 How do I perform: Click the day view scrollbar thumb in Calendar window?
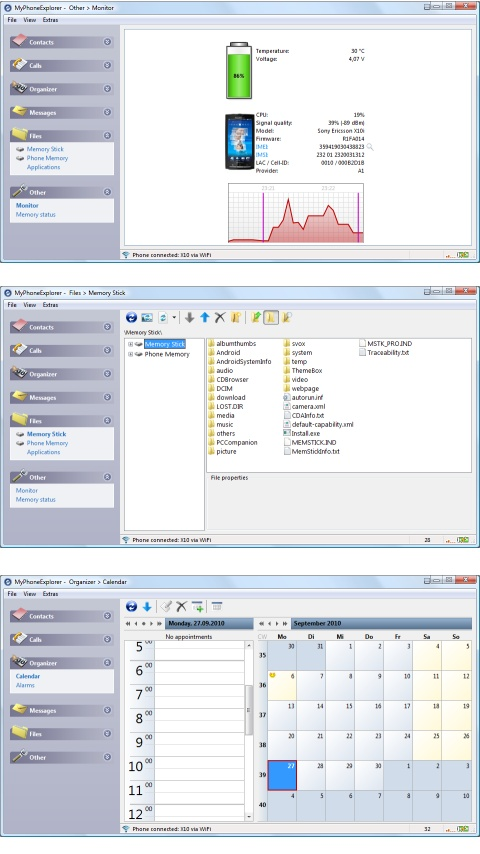point(250,710)
